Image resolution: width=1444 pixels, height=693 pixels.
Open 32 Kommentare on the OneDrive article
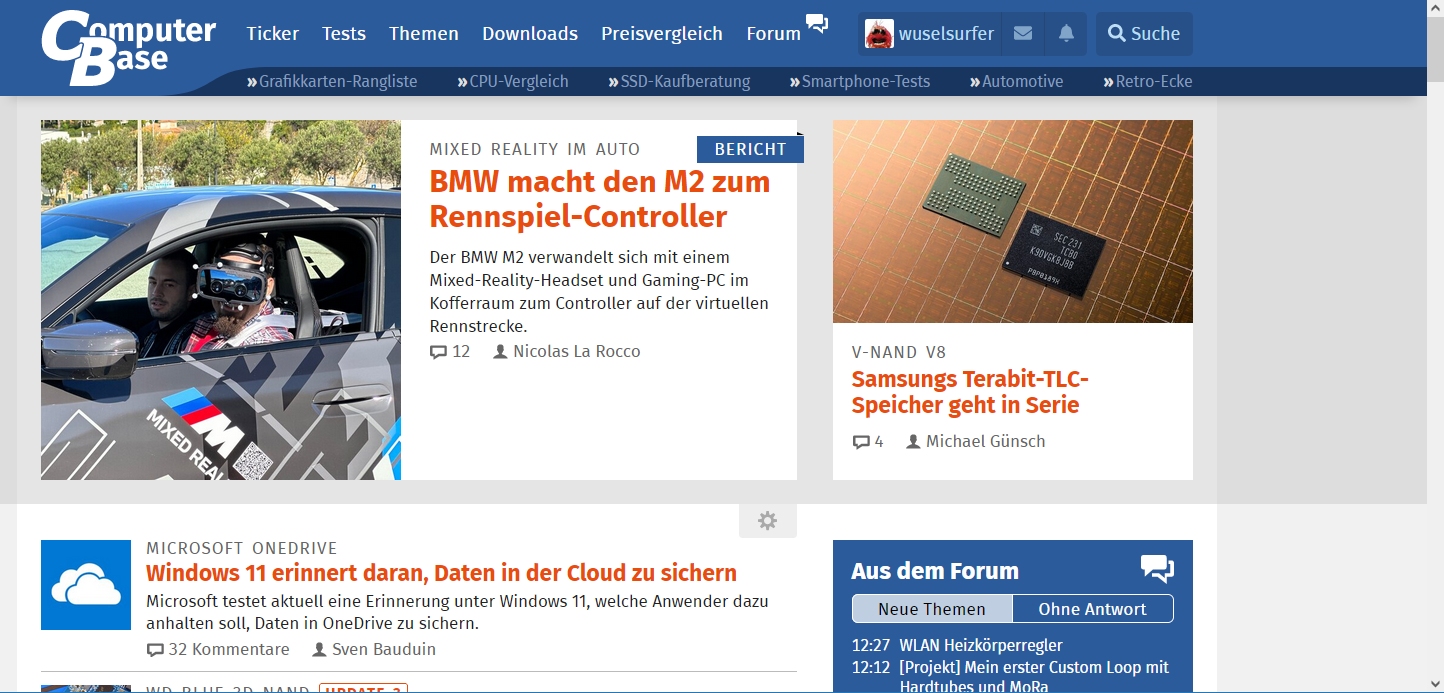tap(218, 649)
